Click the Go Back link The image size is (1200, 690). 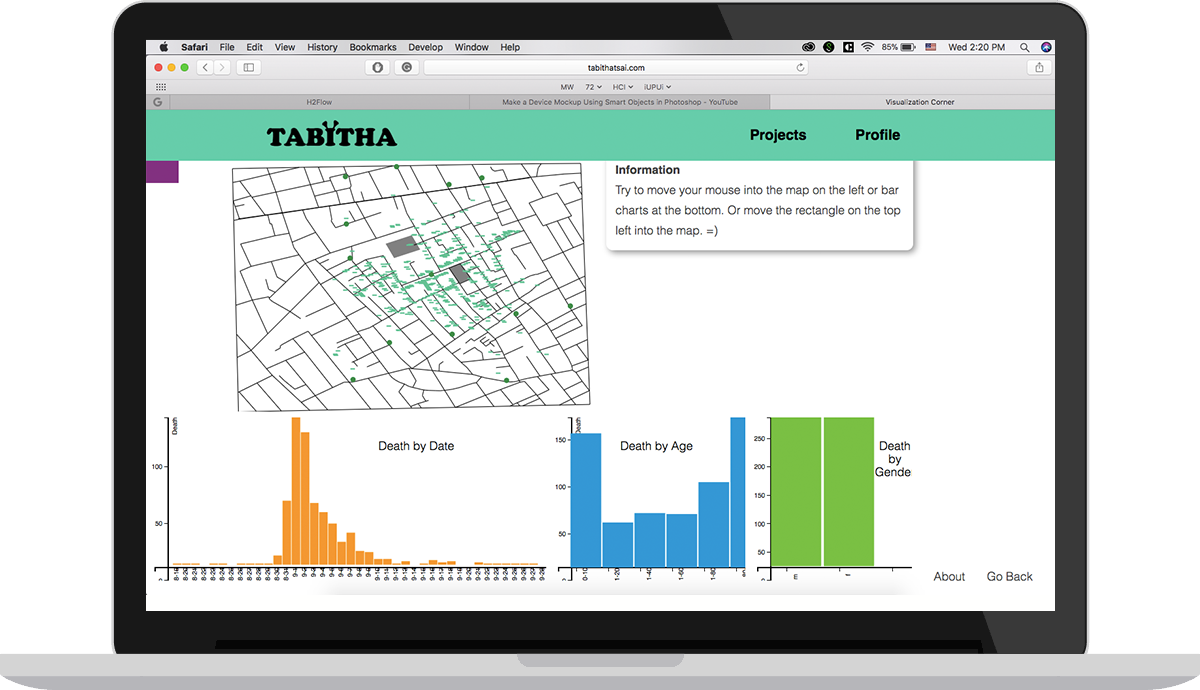point(1009,576)
